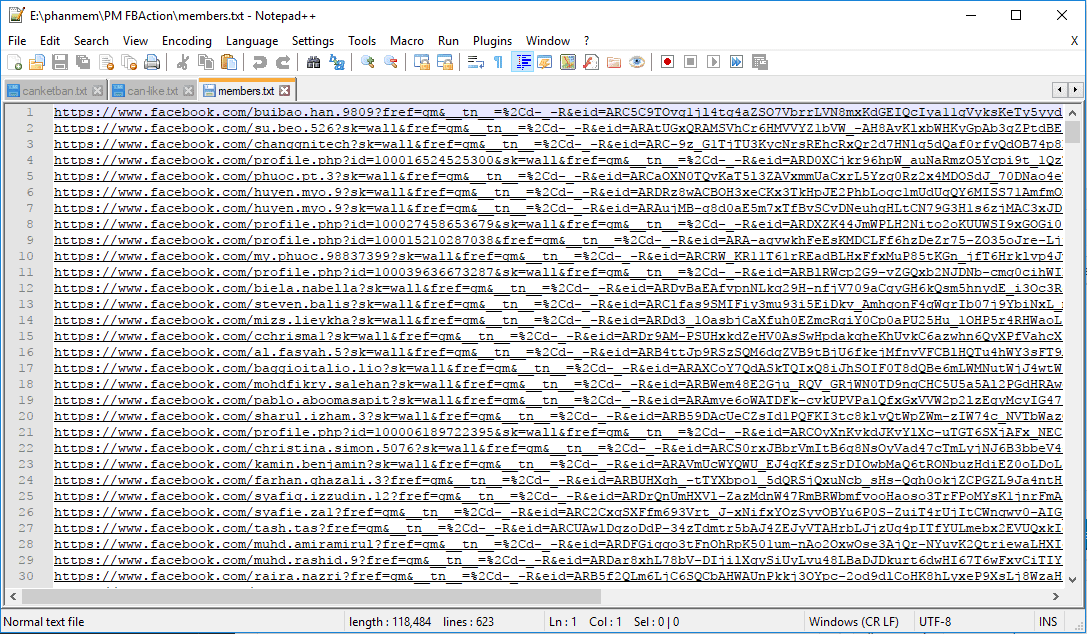Open Find with the binoculars icon

[x=313, y=62]
